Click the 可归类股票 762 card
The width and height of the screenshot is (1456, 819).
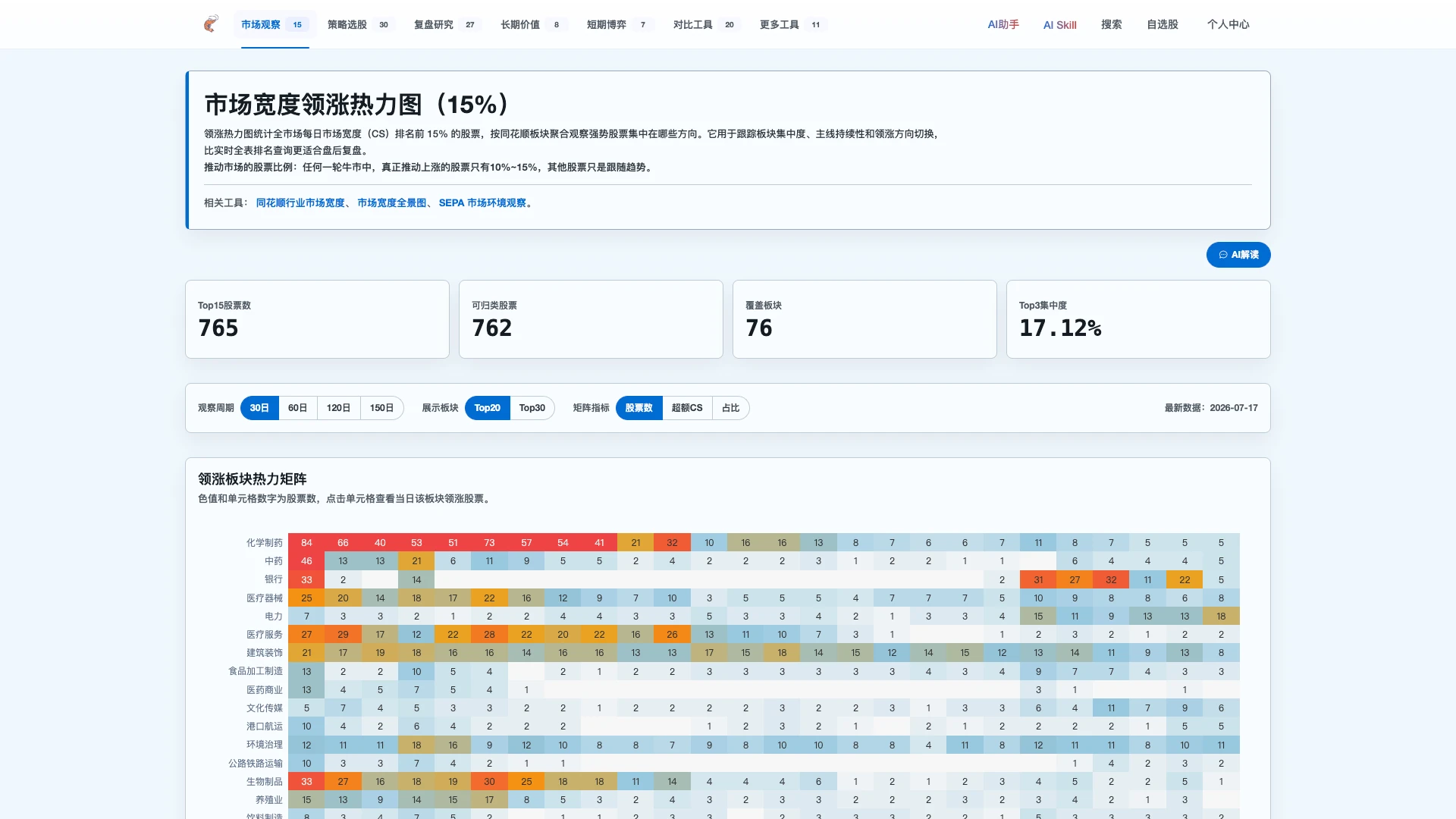point(591,319)
